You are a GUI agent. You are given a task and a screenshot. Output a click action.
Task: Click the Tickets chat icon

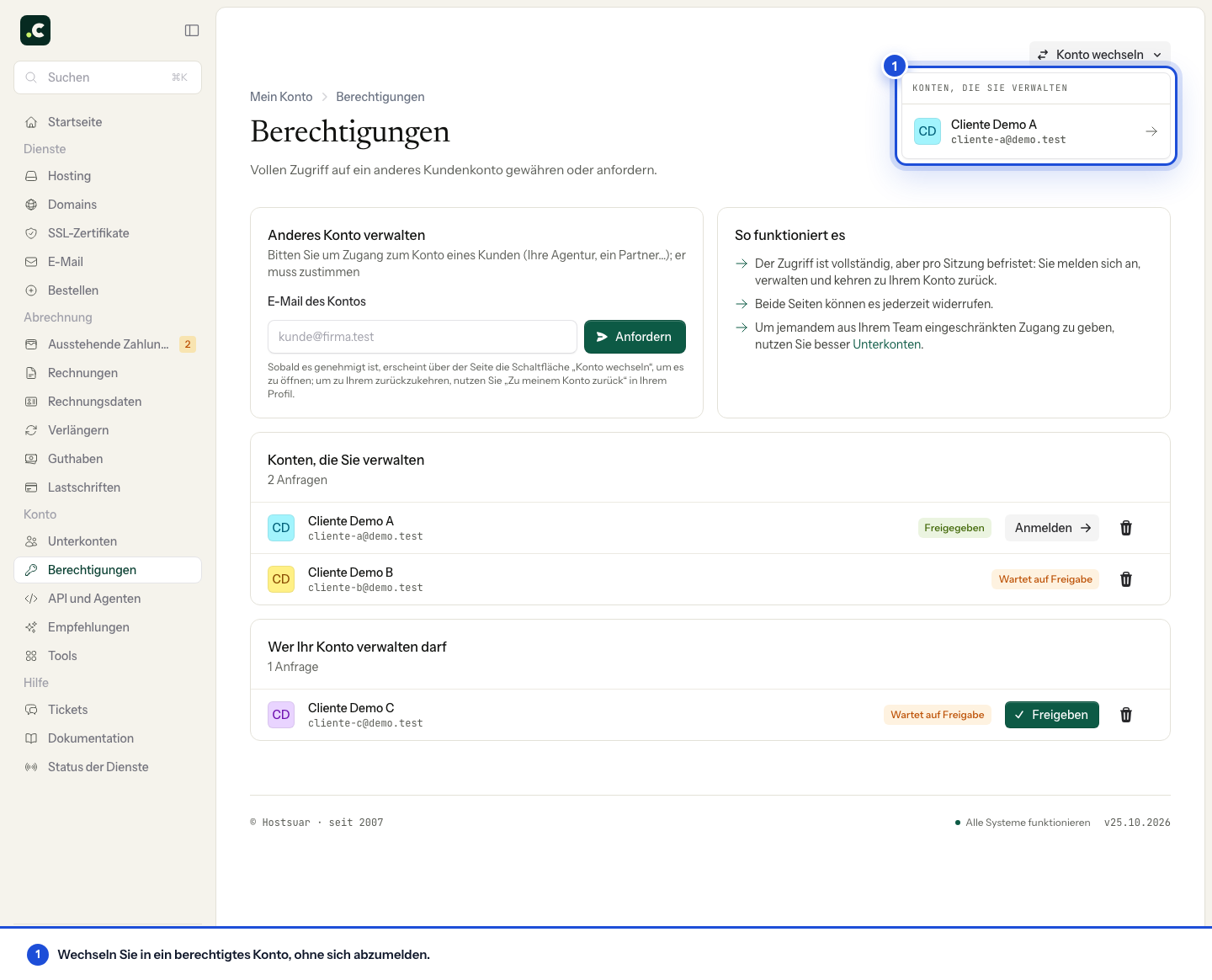[x=31, y=710]
